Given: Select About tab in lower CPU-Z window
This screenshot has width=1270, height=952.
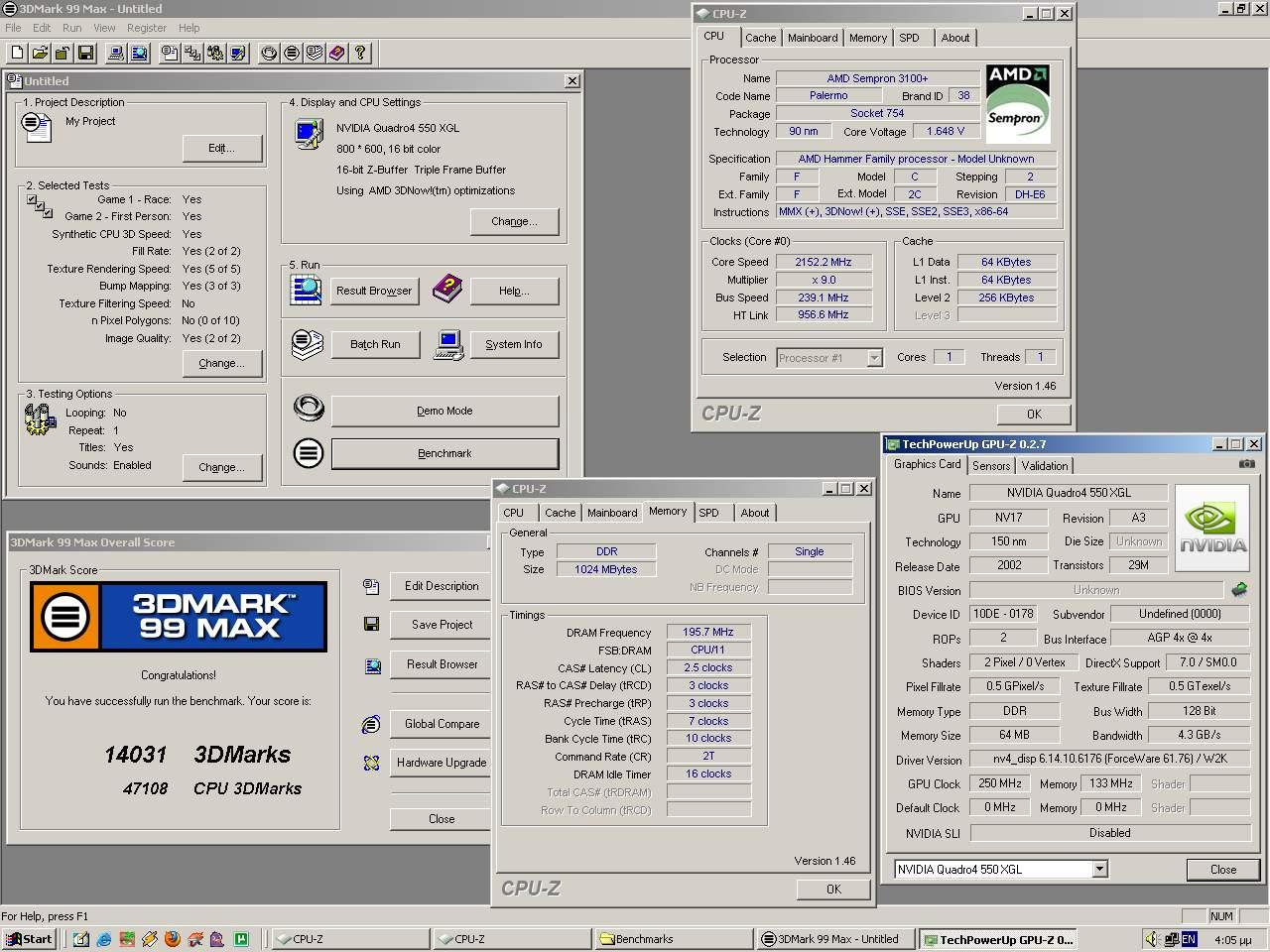Looking at the screenshot, I should pyautogui.click(x=754, y=513).
